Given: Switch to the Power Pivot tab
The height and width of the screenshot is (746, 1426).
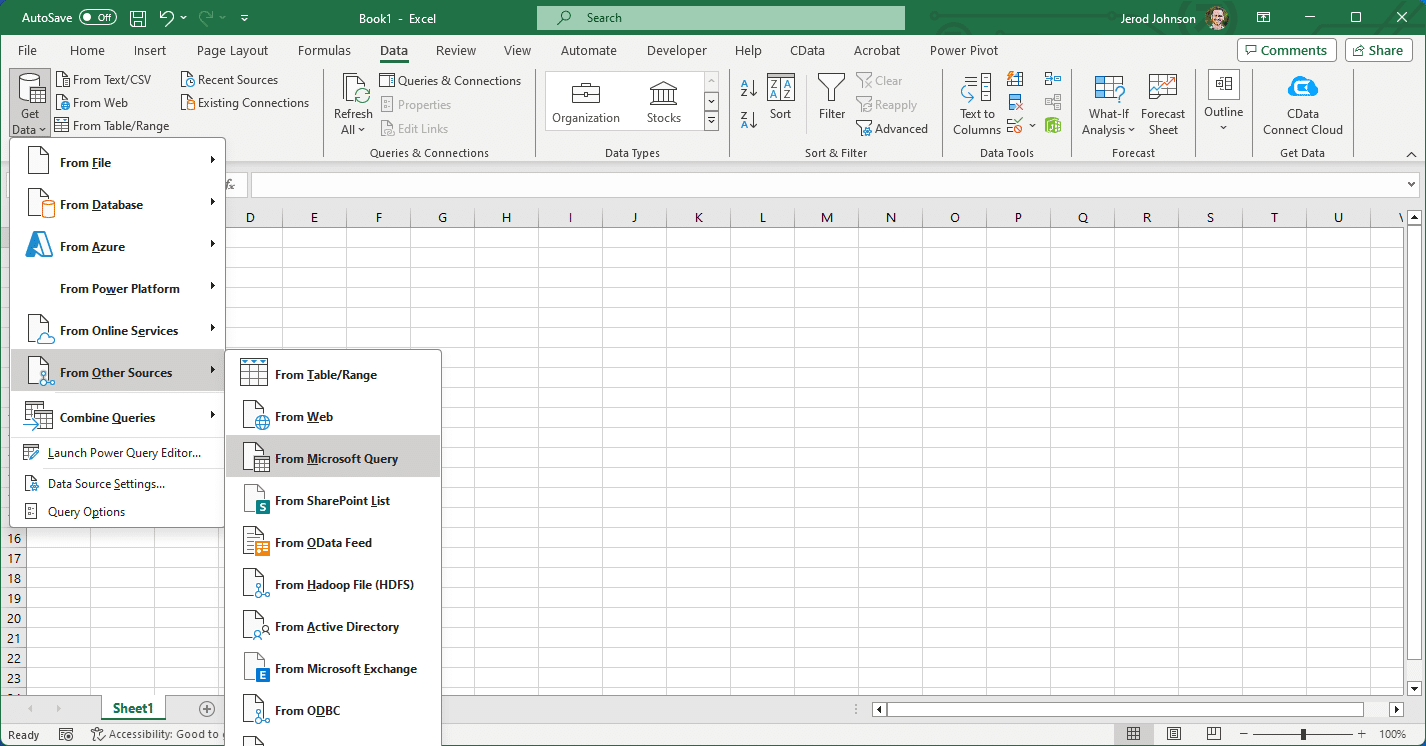Looking at the screenshot, I should click(x=964, y=50).
